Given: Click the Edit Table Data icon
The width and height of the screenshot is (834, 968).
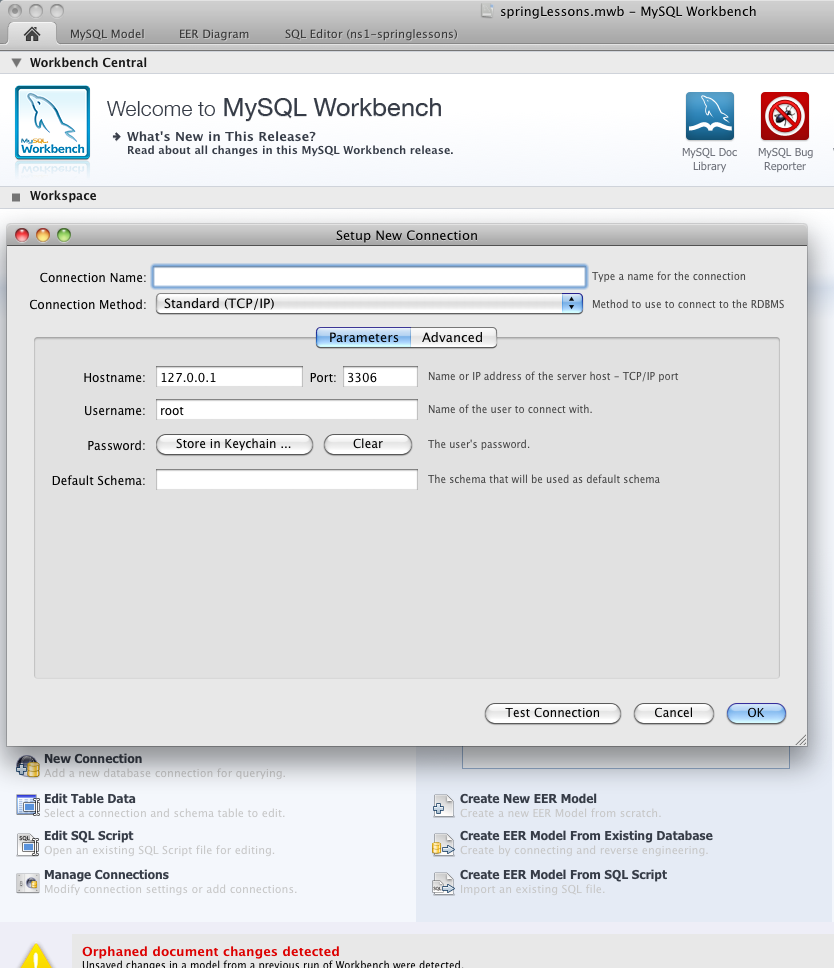Looking at the screenshot, I should (x=28, y=806).
